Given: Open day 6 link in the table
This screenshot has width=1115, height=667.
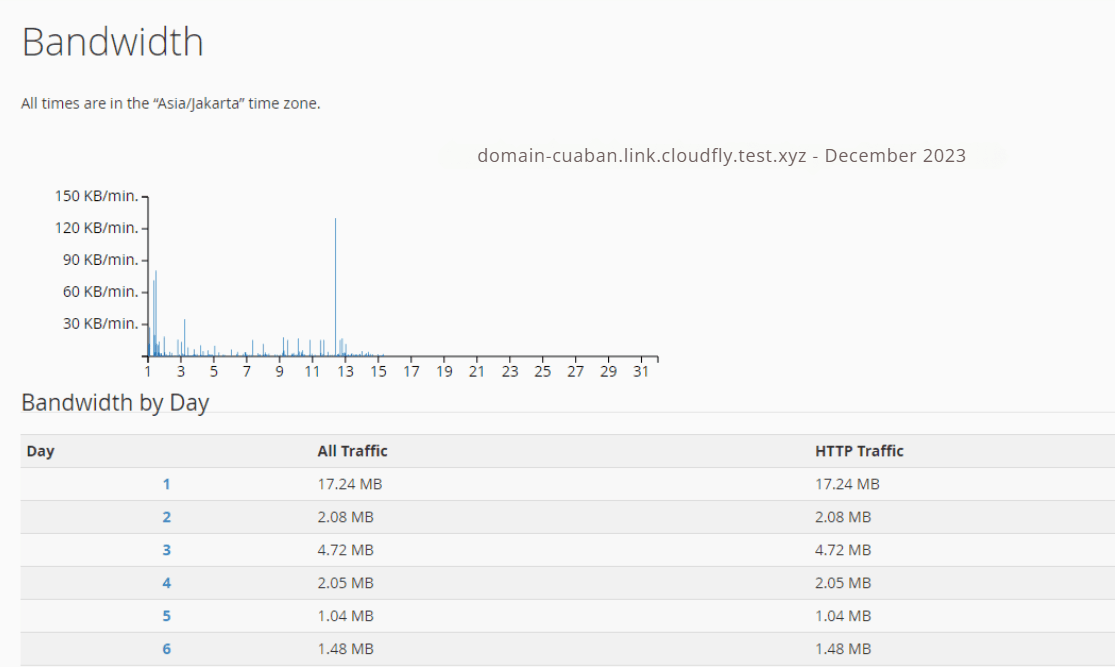Looking at the screenshot, I should (166, 649).
